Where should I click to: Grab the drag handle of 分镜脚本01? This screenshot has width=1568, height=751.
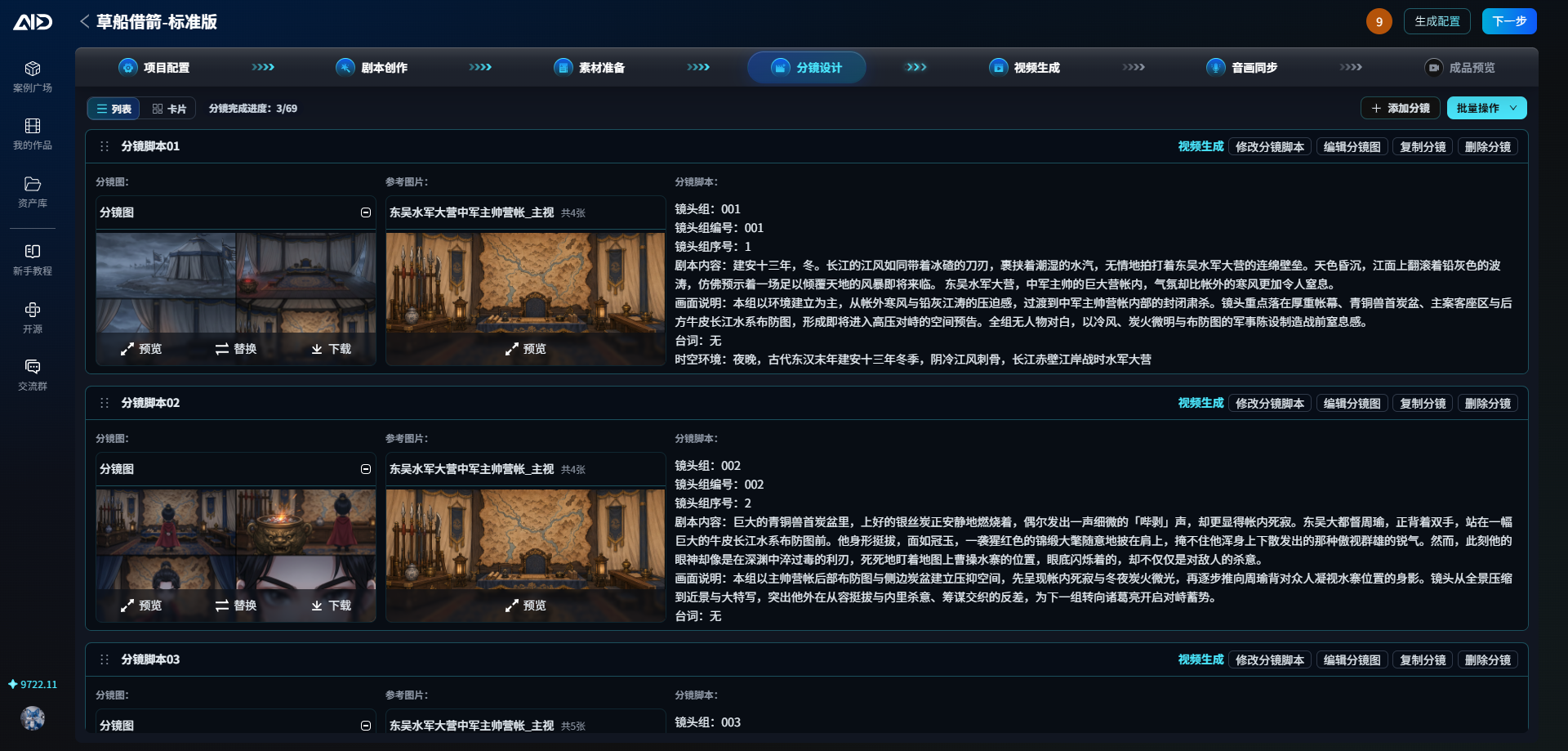click(x=105, y=146)
